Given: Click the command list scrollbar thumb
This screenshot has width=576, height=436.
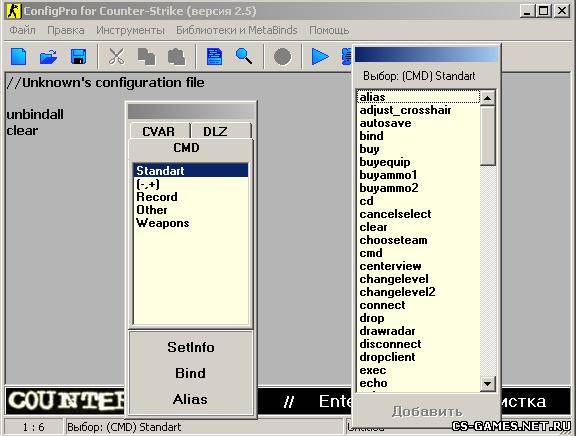Looking at the screenshot, I should click(488, 136).
